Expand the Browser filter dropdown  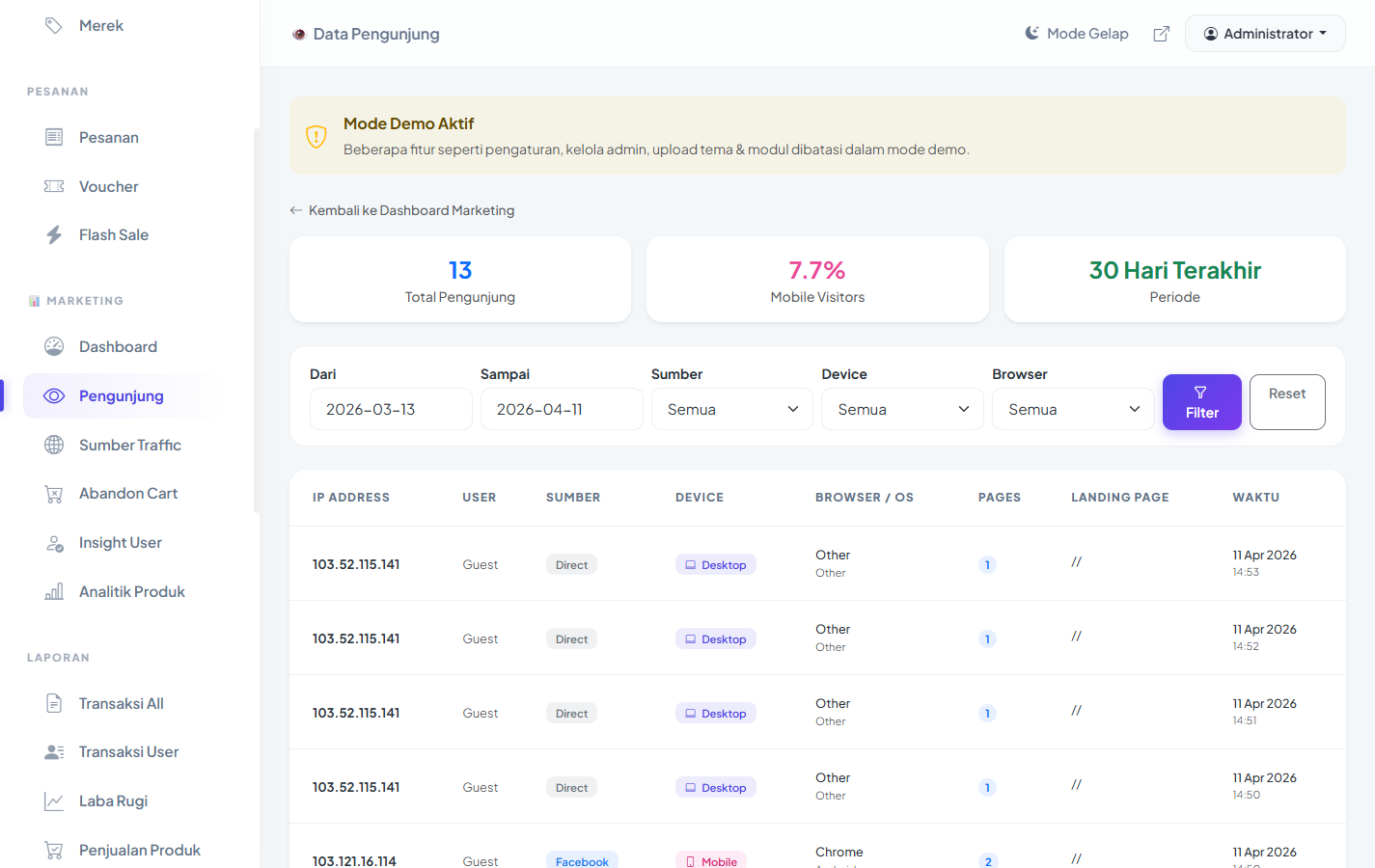[x=1073, y=409]
